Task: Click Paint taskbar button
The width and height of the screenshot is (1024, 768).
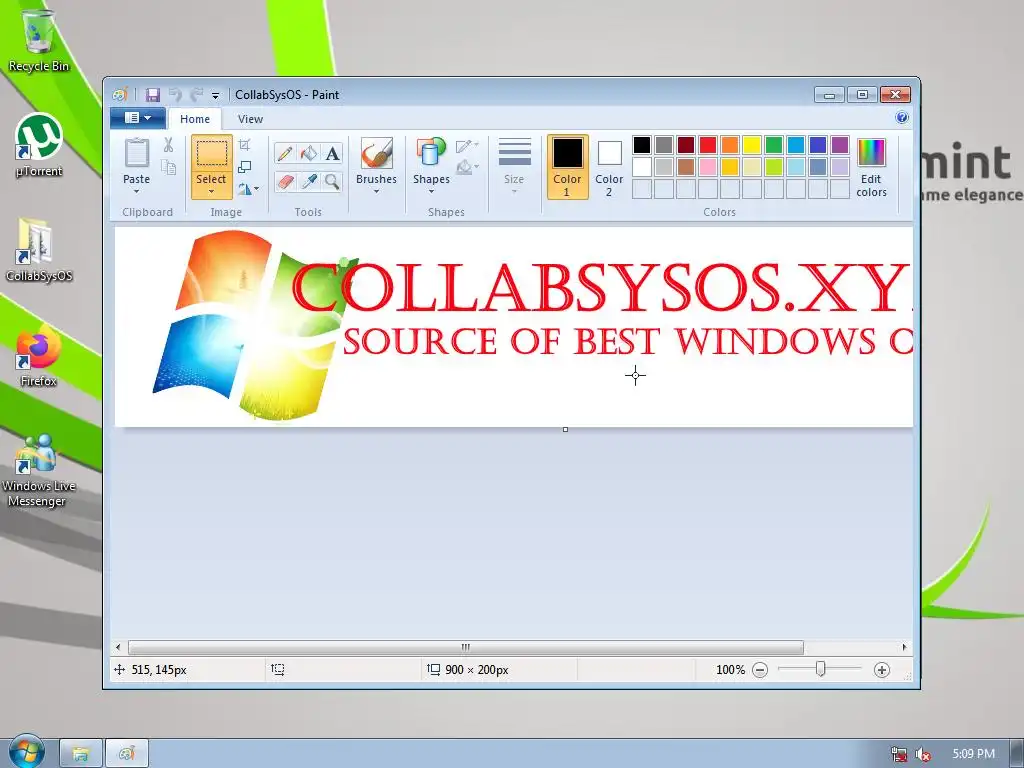Action: coord(127,754)
